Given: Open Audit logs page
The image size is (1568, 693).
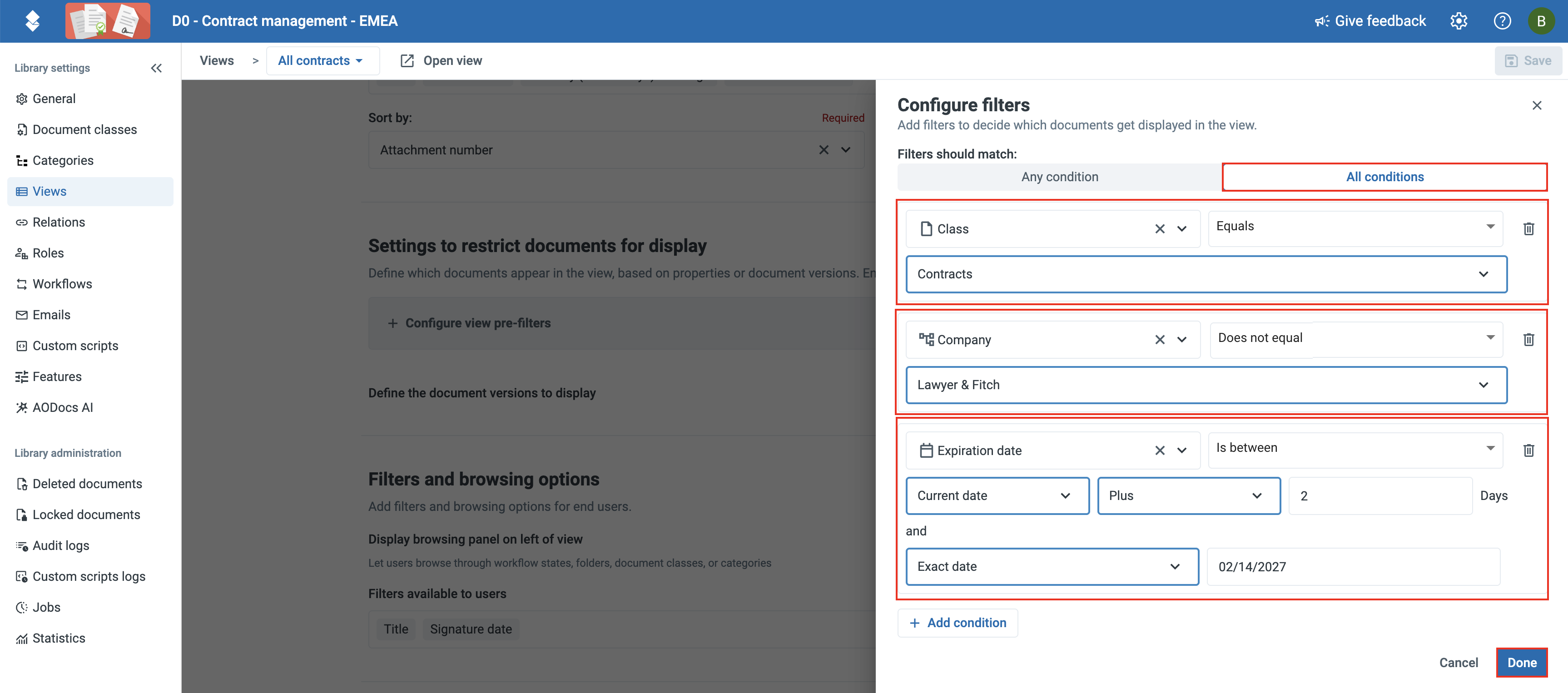Looking at the screenshot, I should click(90, 546).
